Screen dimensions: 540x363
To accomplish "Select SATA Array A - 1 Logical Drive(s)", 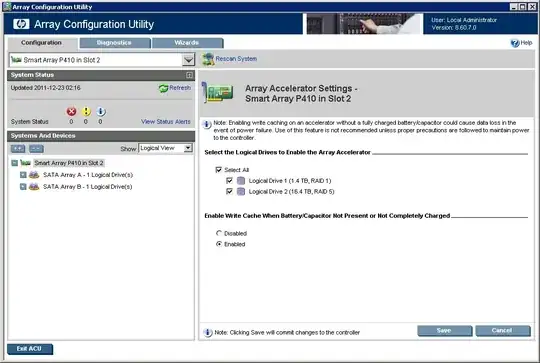I will point(88,175).
